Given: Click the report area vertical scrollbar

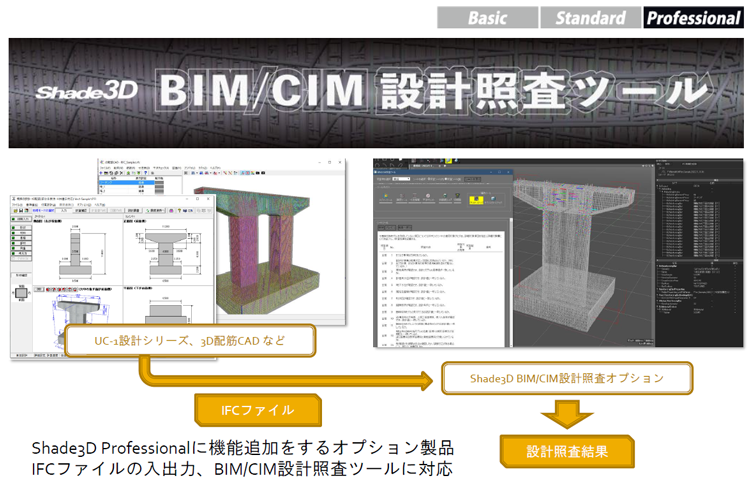Looking at the screenshot, I should pyautogui.click(x=511, y=282).
